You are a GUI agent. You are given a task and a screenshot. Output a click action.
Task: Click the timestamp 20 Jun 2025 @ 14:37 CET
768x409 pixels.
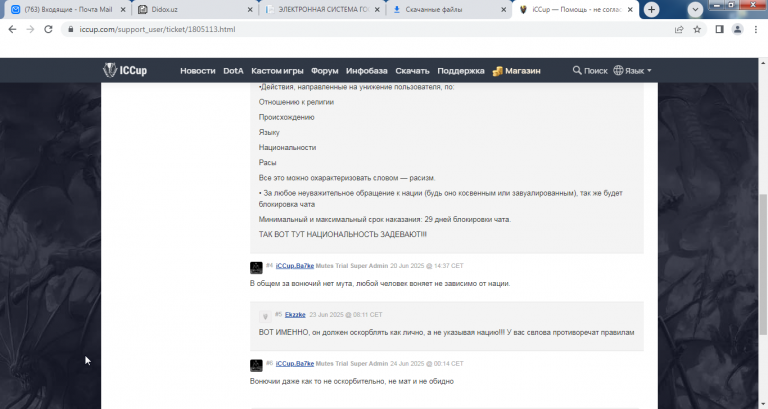coord(427,266)
